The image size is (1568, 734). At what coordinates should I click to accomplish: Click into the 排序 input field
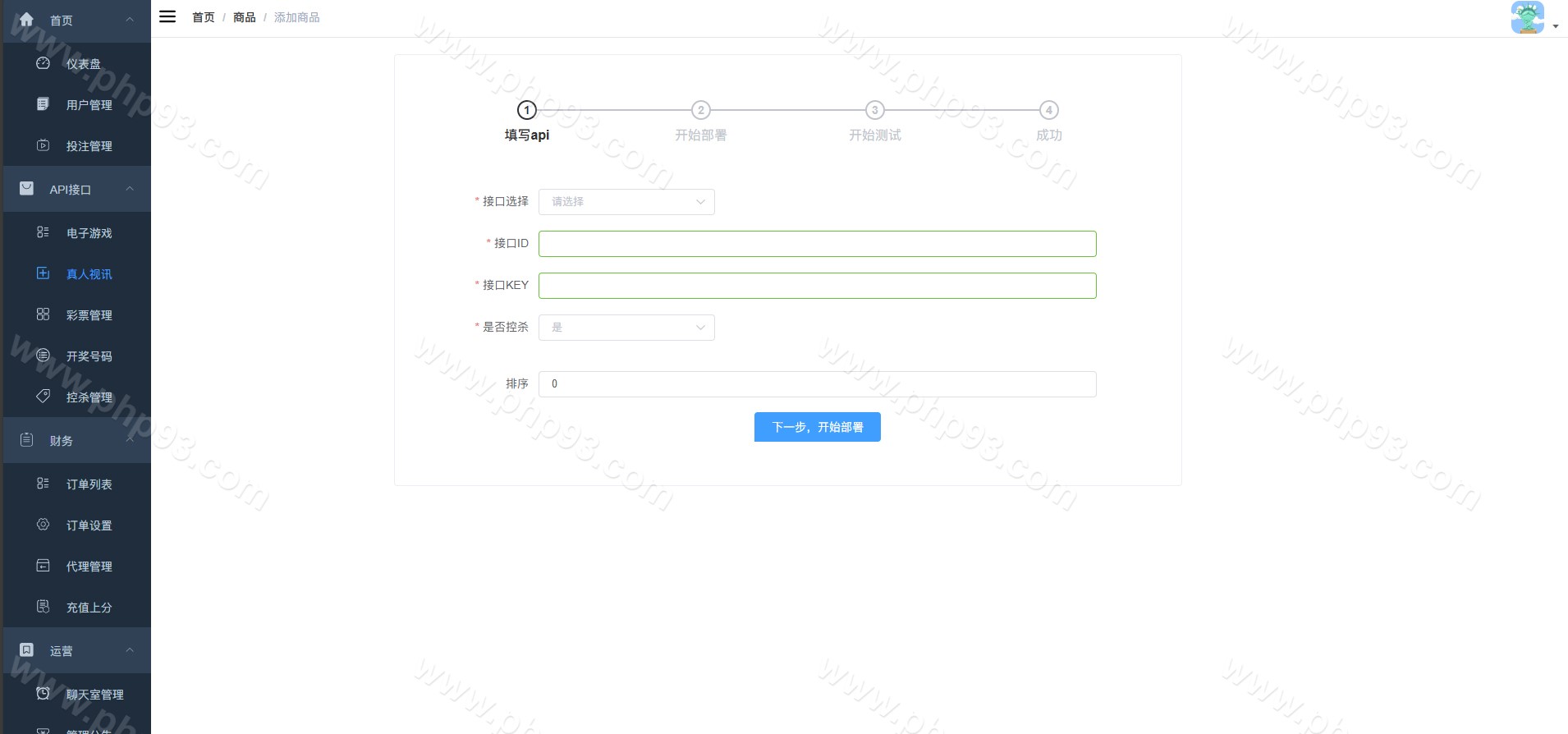pos(817,384)
